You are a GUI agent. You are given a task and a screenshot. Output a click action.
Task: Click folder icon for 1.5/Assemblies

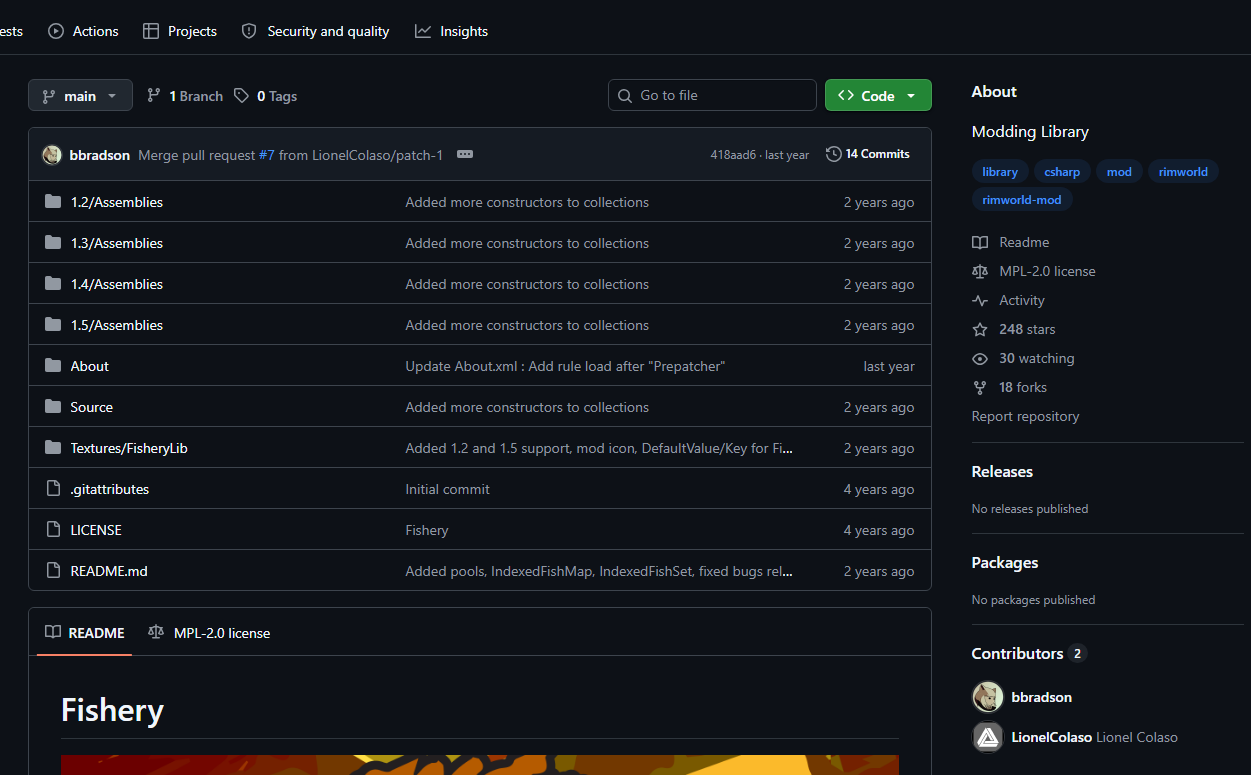[x=53, y=325]
